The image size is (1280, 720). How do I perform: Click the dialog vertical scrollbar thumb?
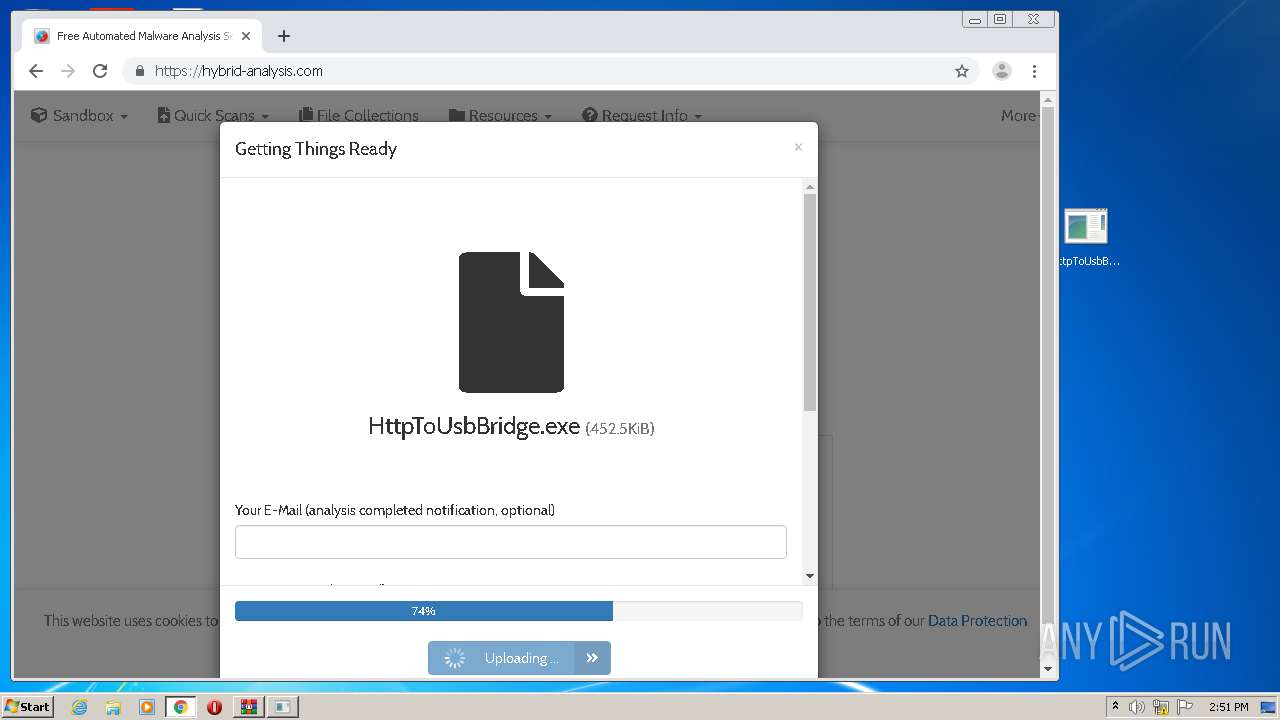pyautogui.click(x=810, y=302)
